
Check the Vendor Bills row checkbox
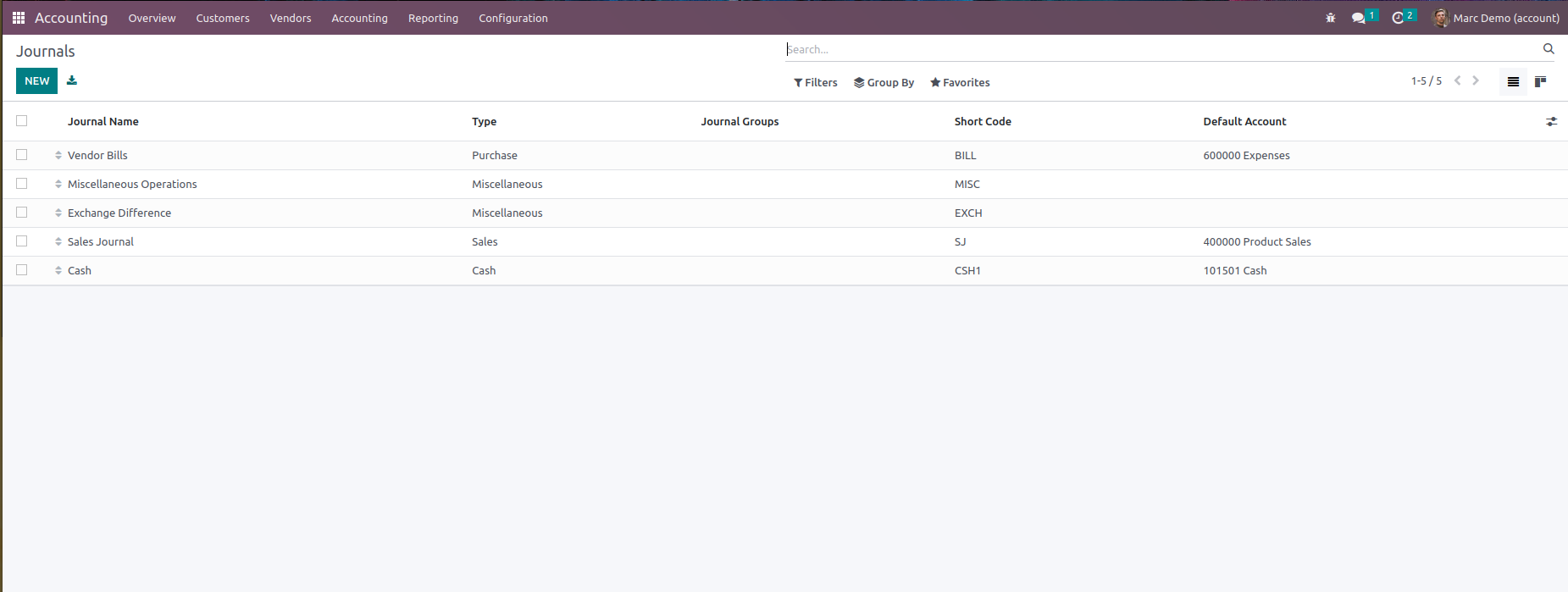22,155
